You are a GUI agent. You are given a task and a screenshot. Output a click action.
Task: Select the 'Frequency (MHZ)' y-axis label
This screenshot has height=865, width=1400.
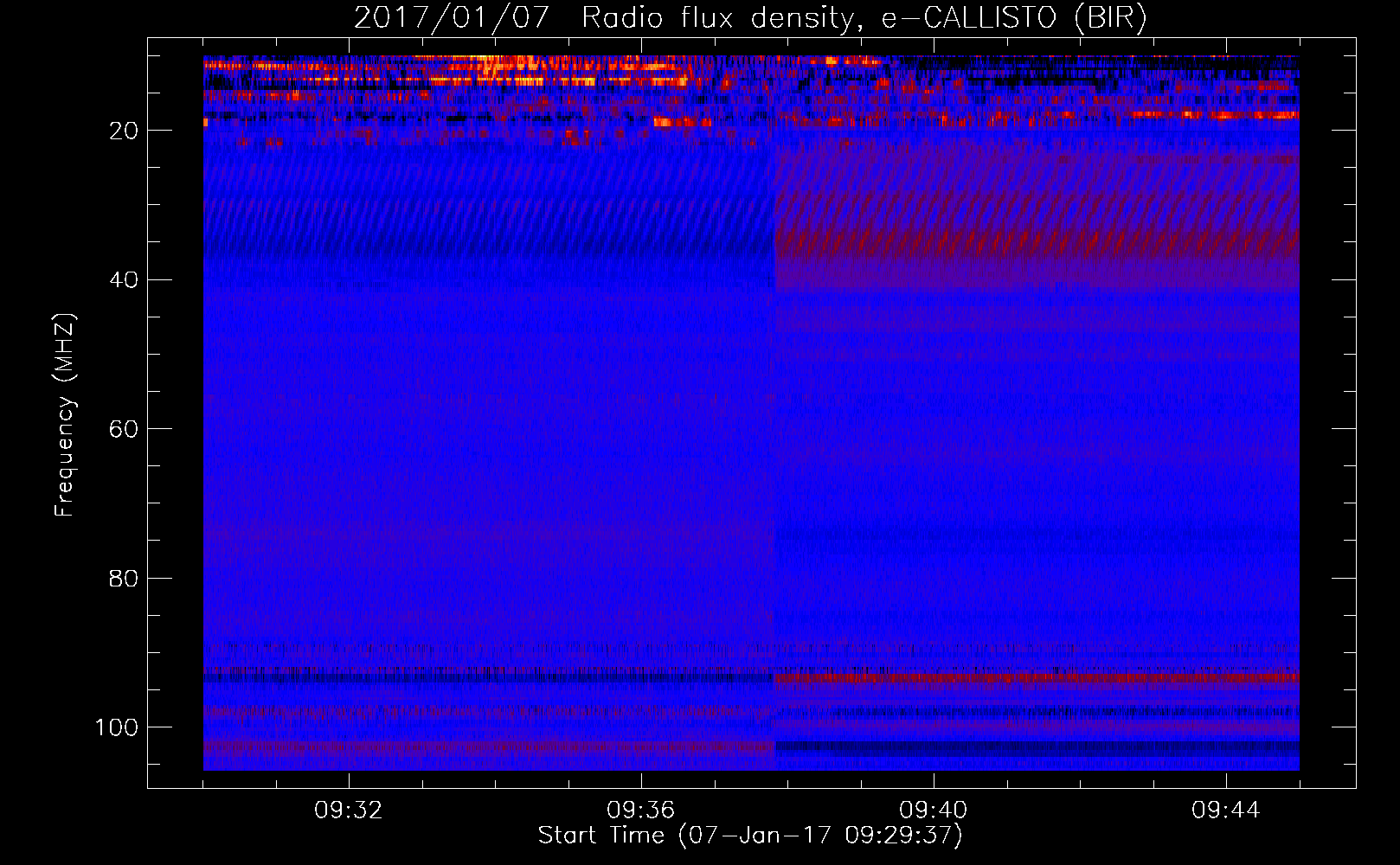point(65,415)
